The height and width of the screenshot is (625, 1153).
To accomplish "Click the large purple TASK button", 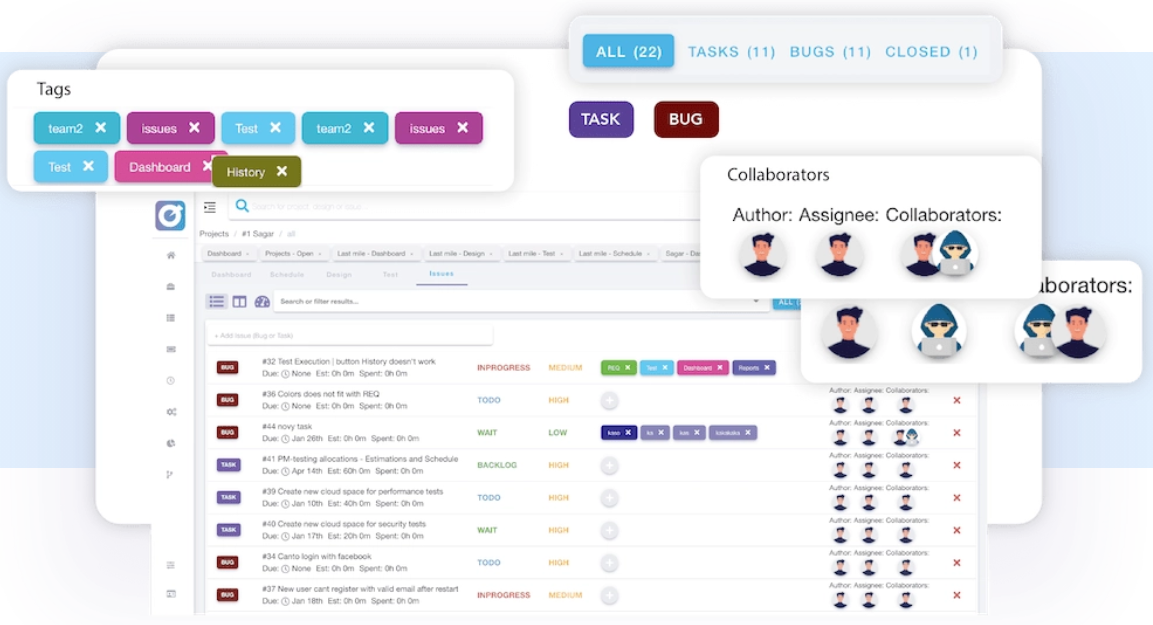I will 601,119.
